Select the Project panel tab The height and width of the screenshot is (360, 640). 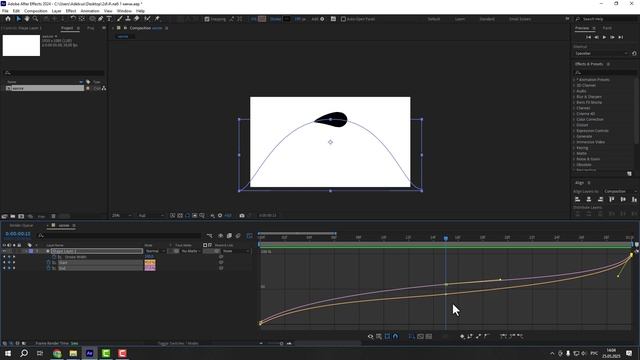click(67, 28)
